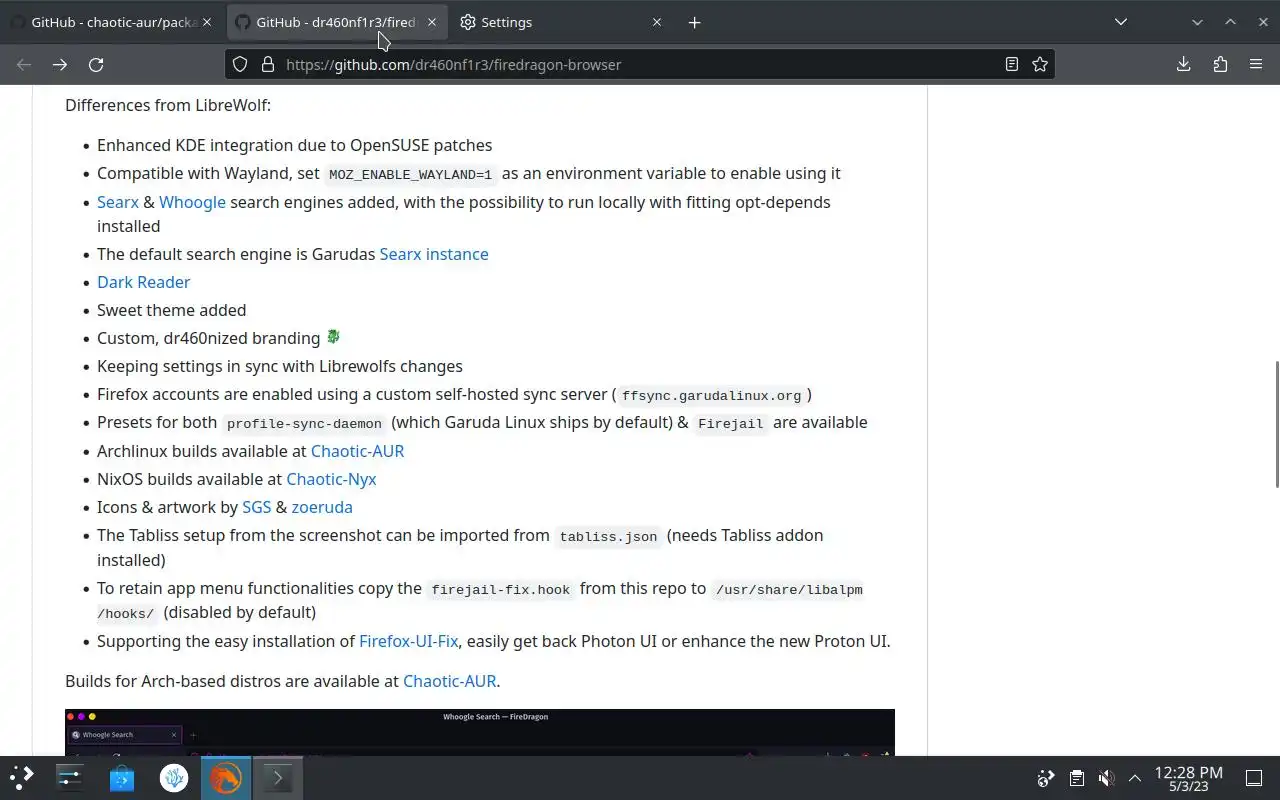The height and width of the screenshot is (800, 1280).
Task: Click the dragon emoji after branding
Action: point(333,337)
